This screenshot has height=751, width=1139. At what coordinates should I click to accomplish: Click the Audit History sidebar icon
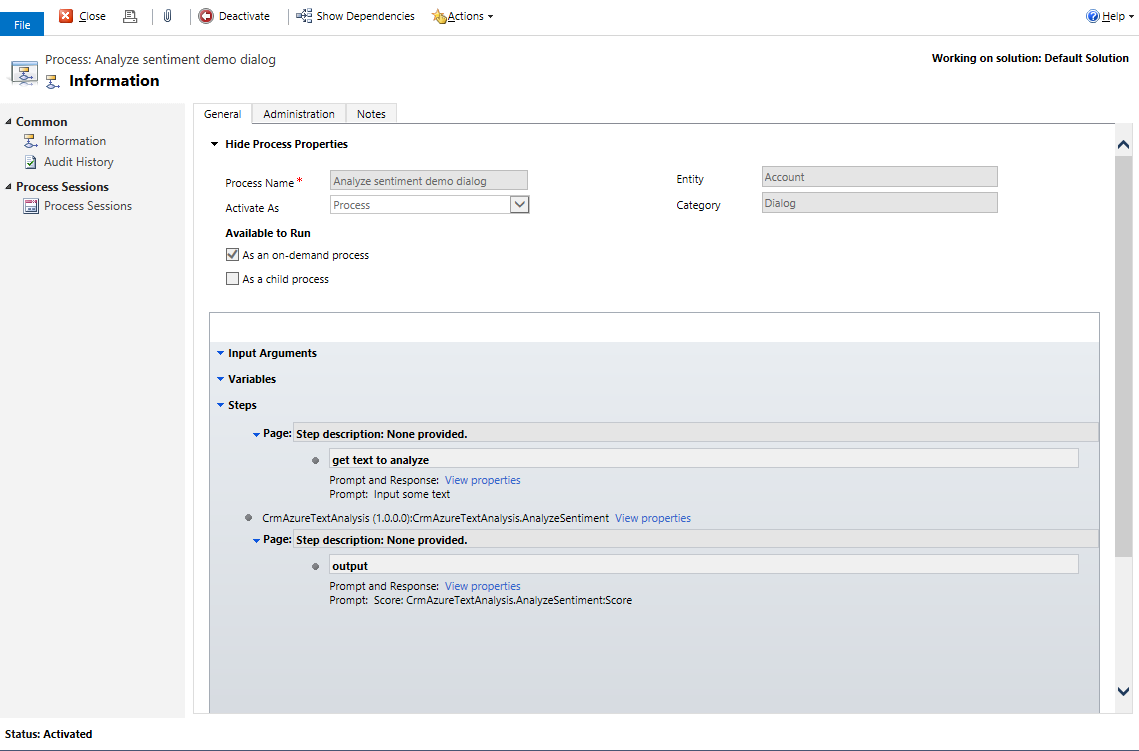point(31,162)
